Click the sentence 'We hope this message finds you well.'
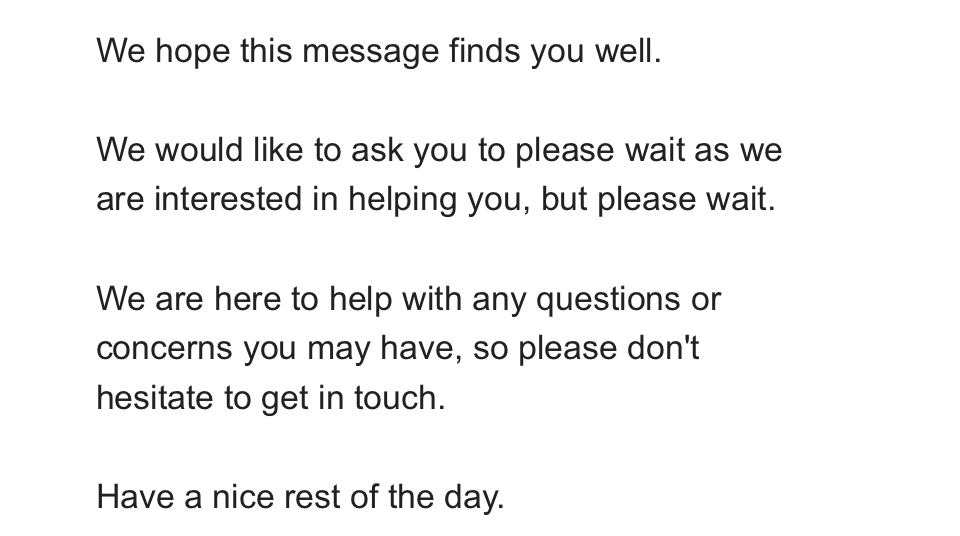The height and width of the screenshot is (536, 960). 379,51
